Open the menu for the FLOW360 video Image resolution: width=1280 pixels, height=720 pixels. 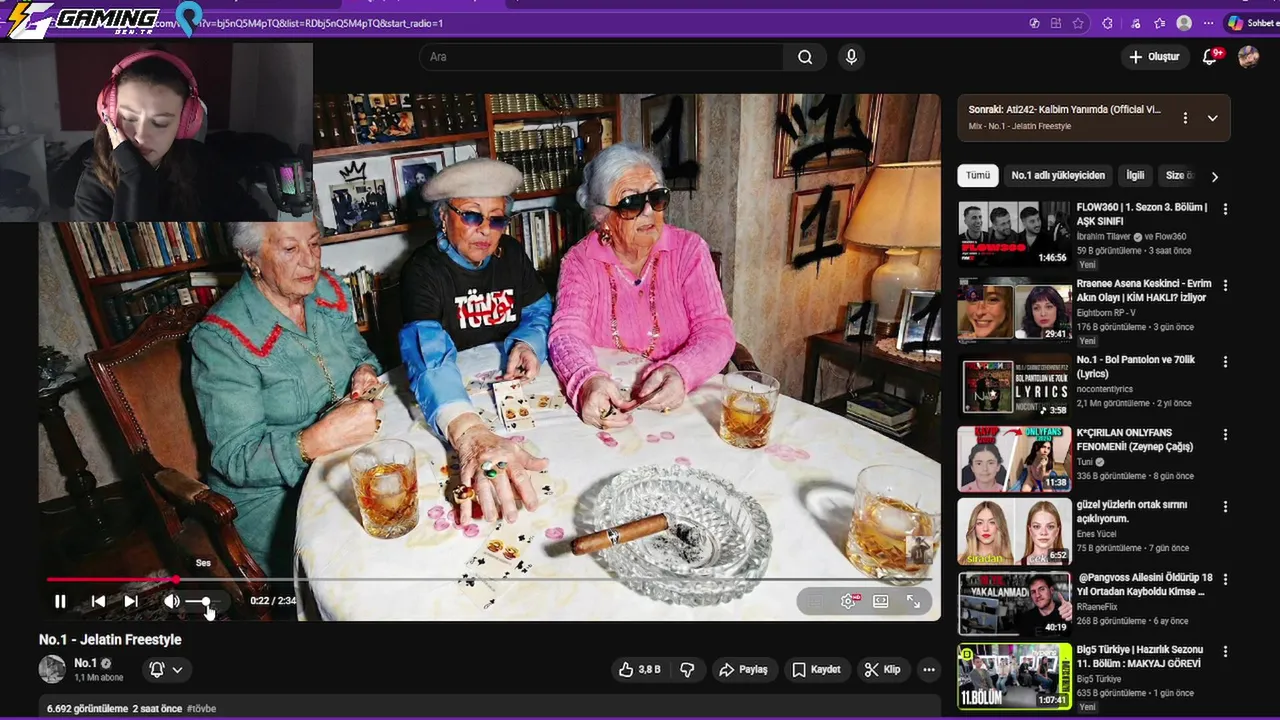(1225, 209)
